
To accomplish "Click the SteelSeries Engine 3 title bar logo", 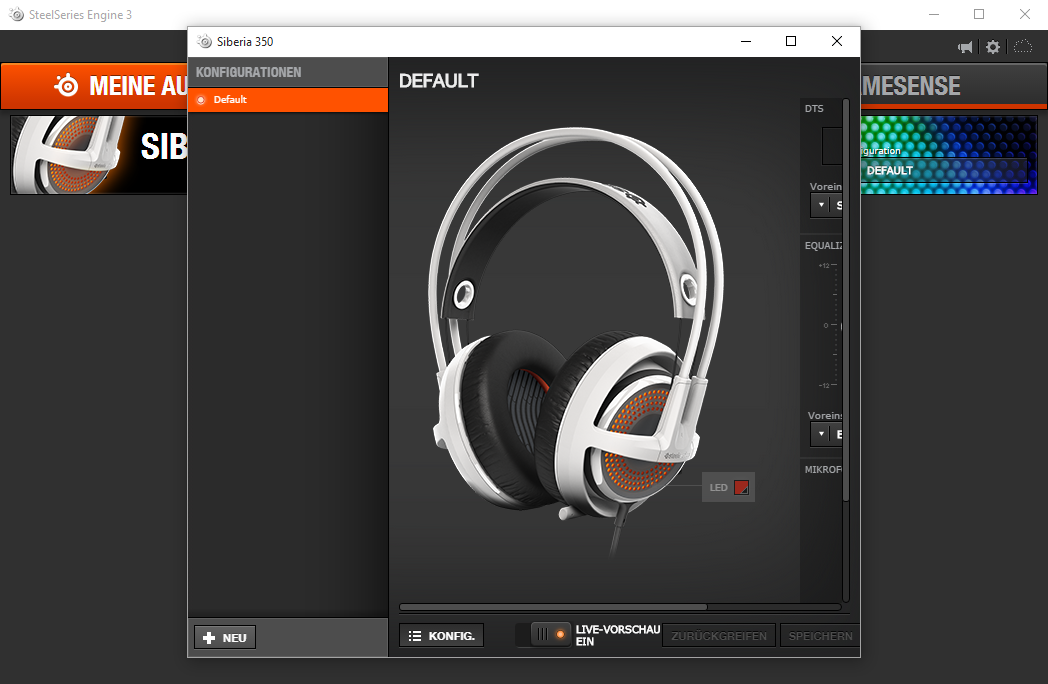I will (17, 14).
